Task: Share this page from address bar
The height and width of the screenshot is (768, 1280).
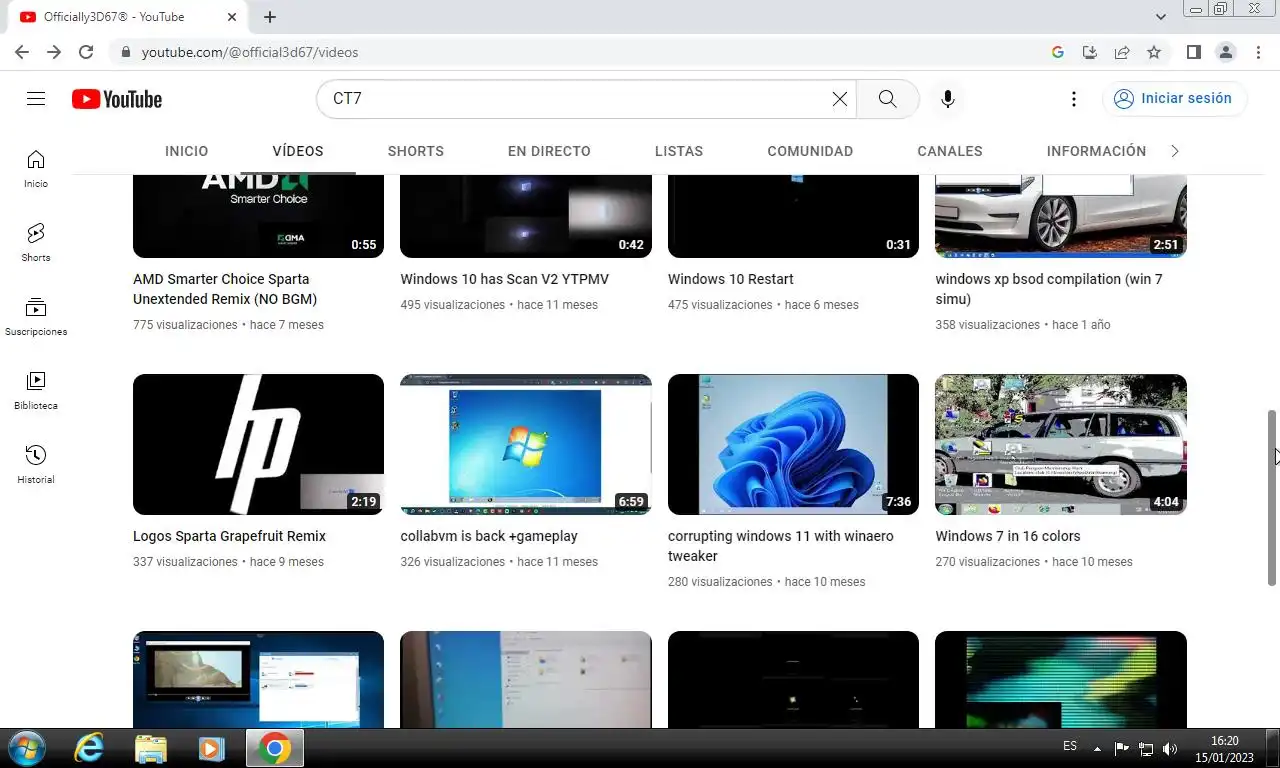Action: click(x=1122, y=52)
